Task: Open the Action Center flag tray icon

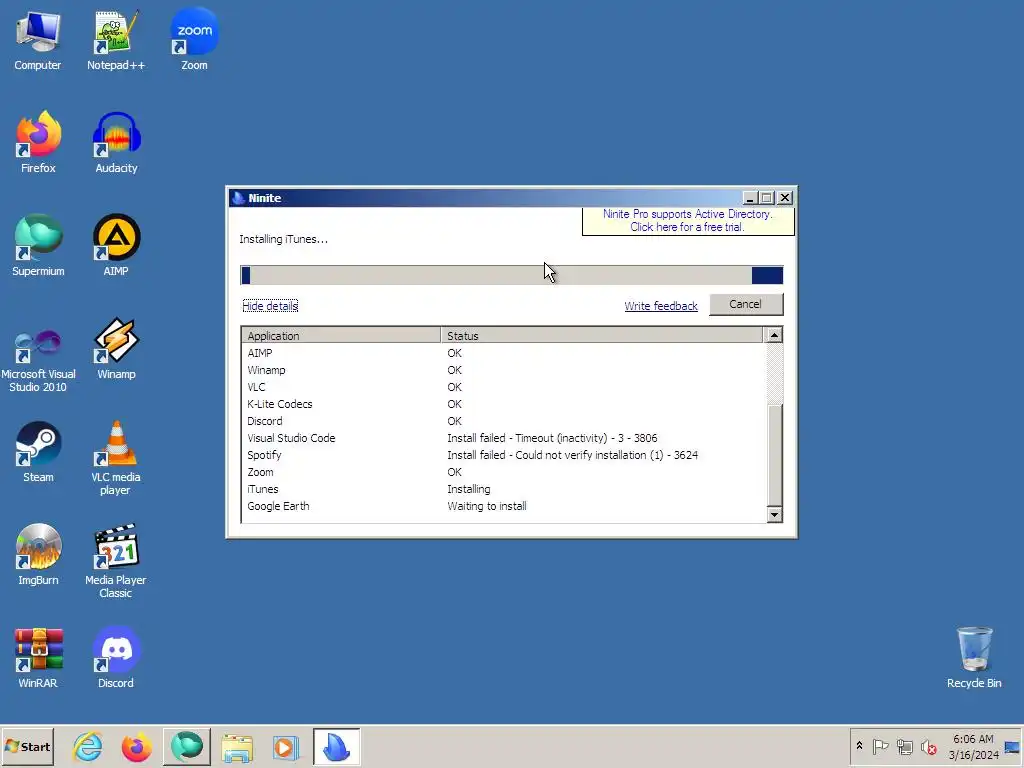Action: [x=880, y=746]
